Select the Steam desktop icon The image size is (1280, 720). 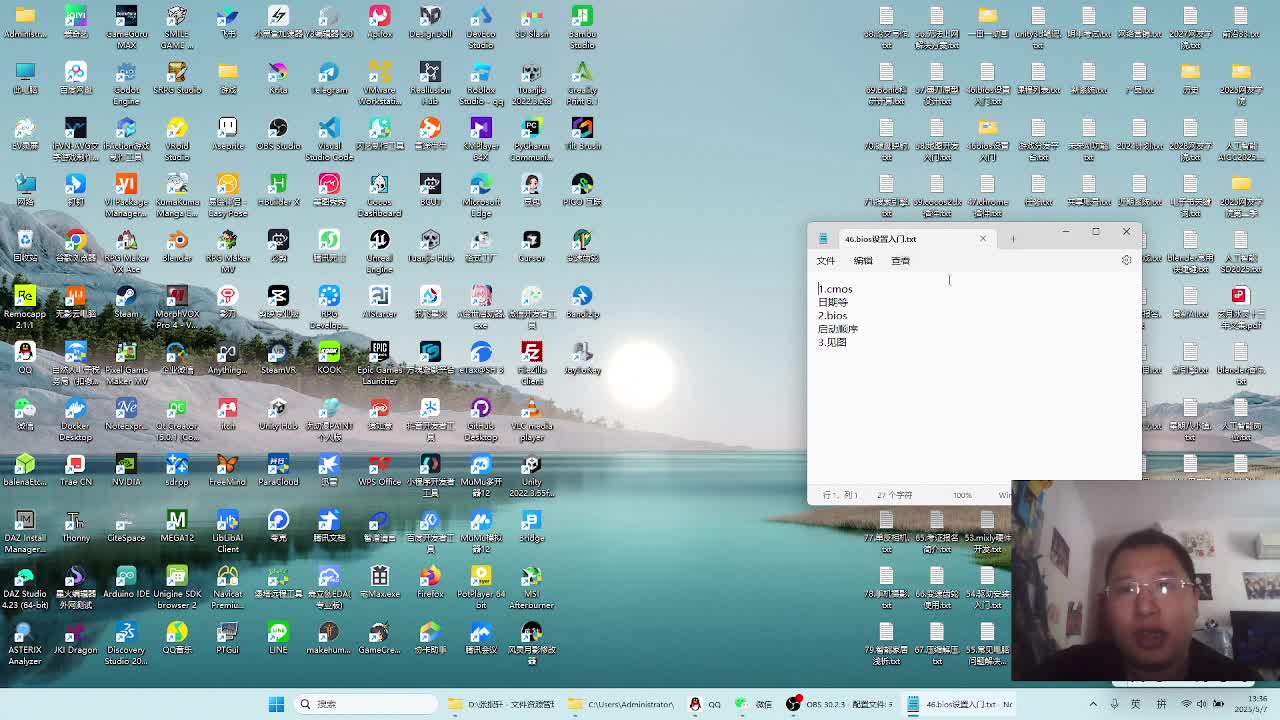[x=126, y=297]
